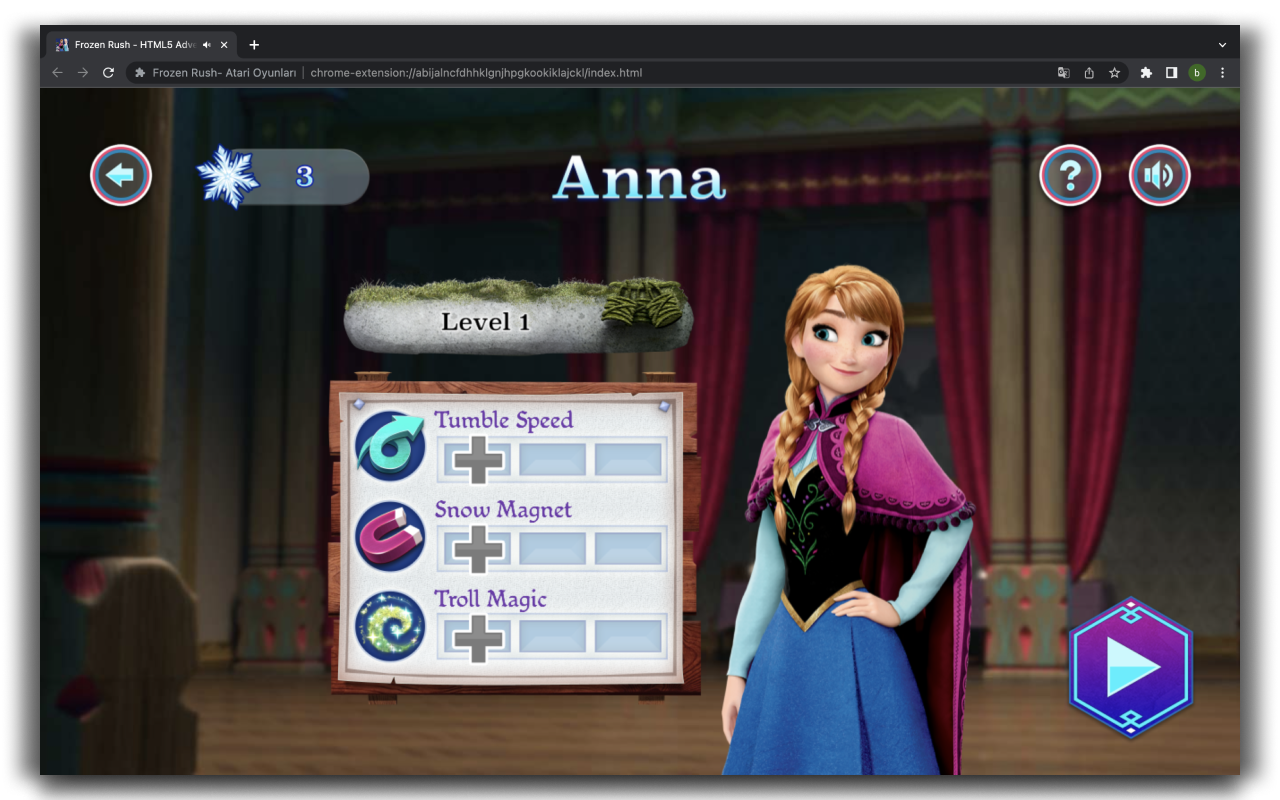Click the address bar URL

476,73
